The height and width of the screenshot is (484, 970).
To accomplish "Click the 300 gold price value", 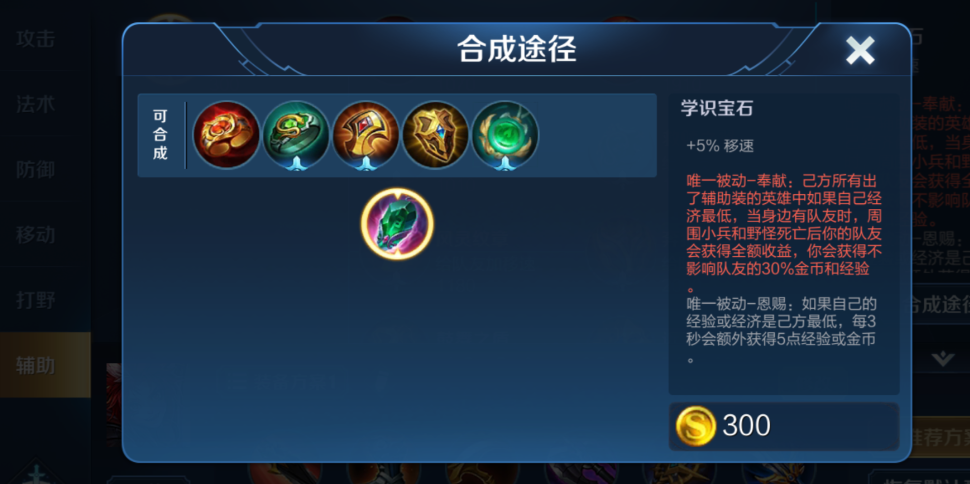I will (x=747, y=426).
